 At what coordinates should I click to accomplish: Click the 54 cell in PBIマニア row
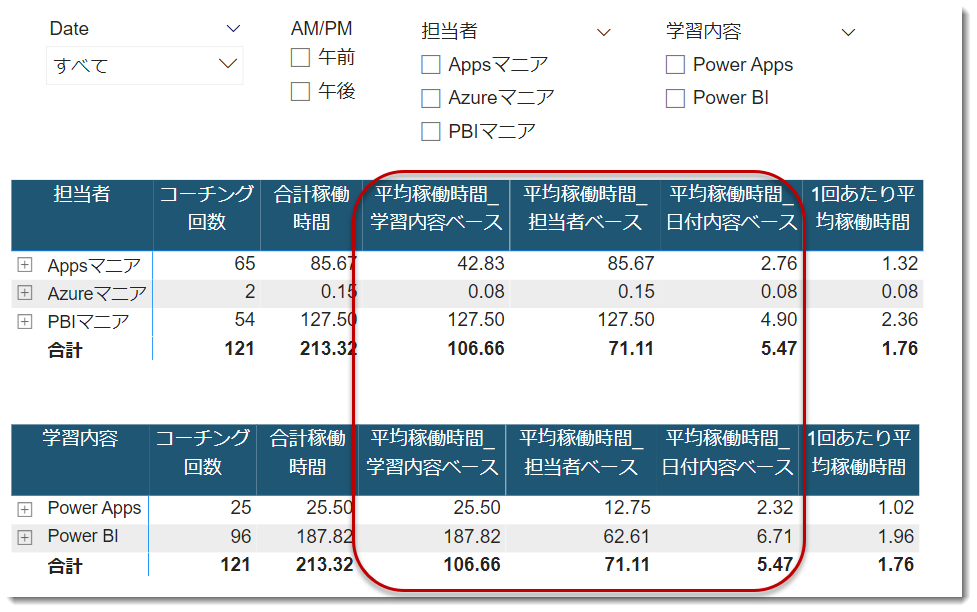(x=245, y=320)
